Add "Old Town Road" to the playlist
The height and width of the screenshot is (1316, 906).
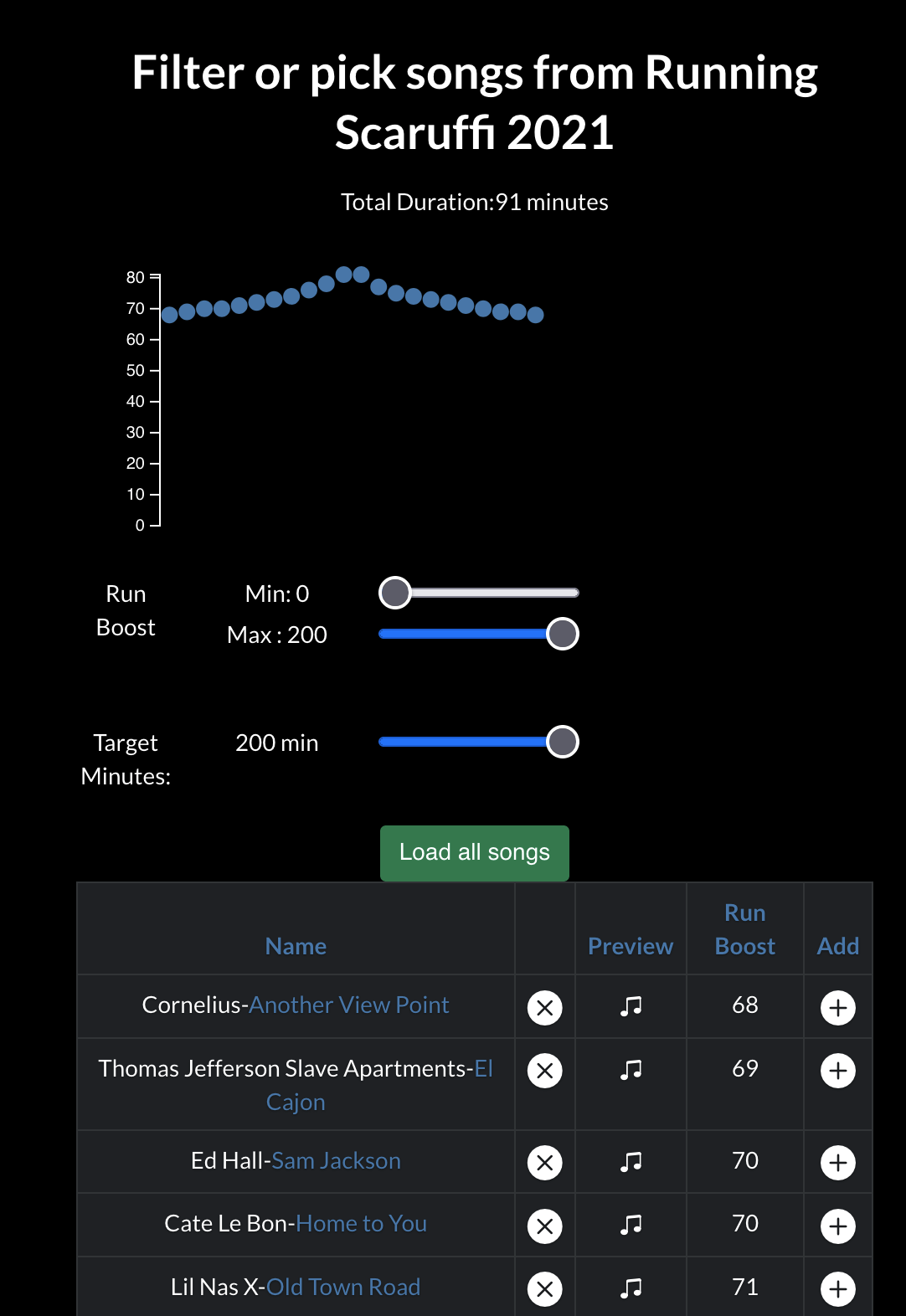pyautogui.click(x=837, y=1288)
